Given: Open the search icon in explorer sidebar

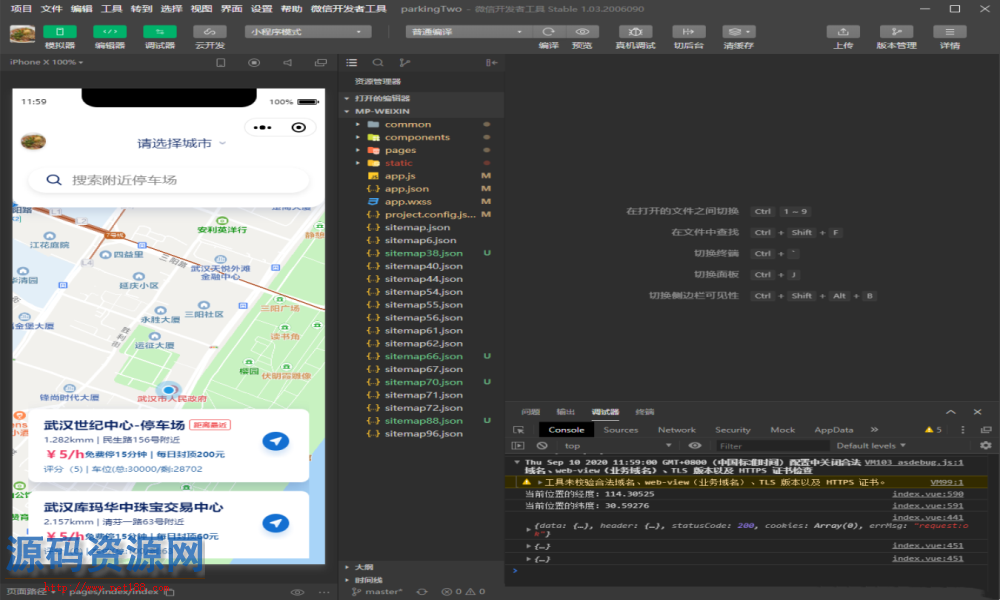Looking at the screenshot, I should tap(378, 63).
